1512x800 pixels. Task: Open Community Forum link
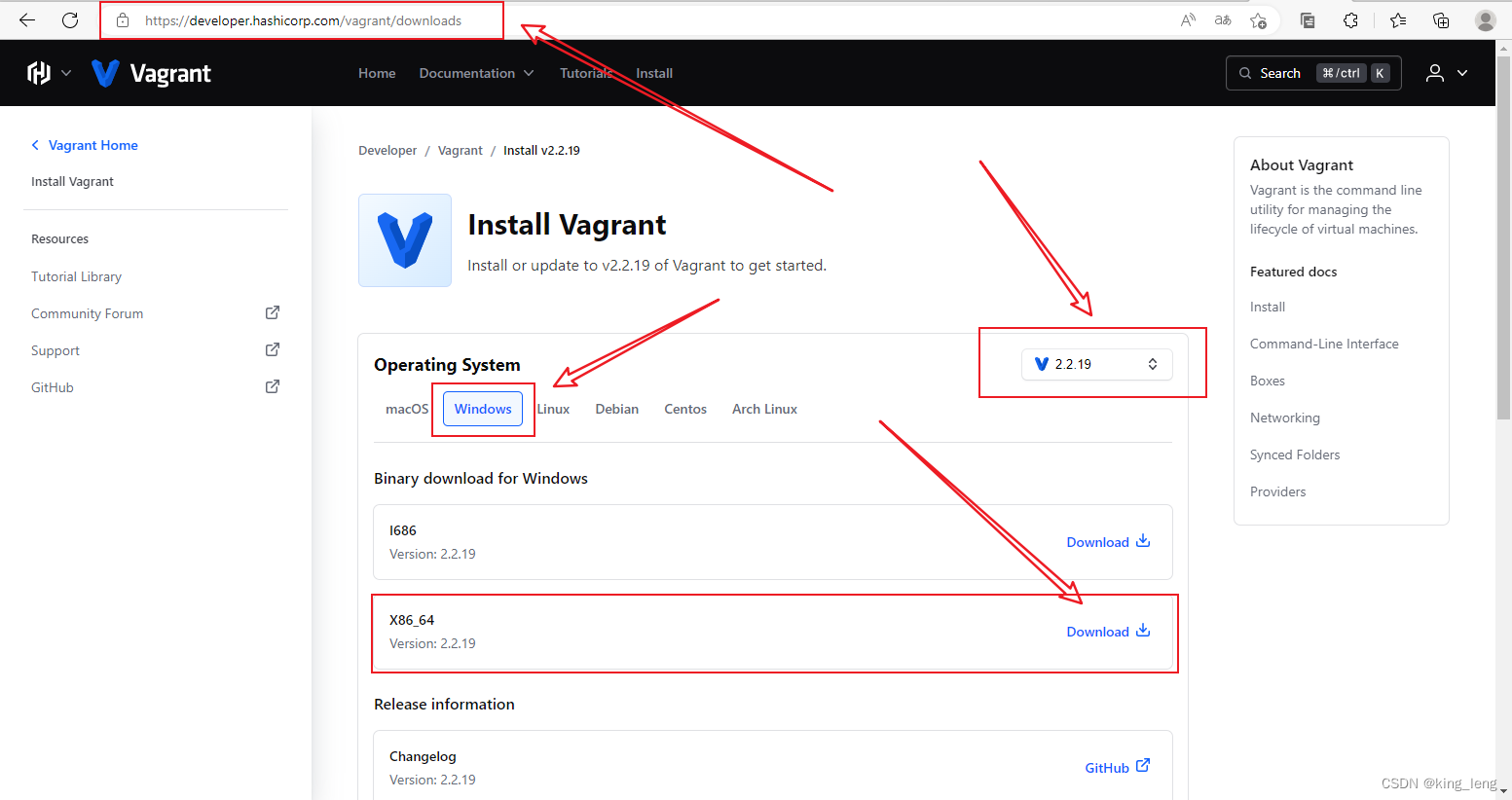[x=87, y=313]
